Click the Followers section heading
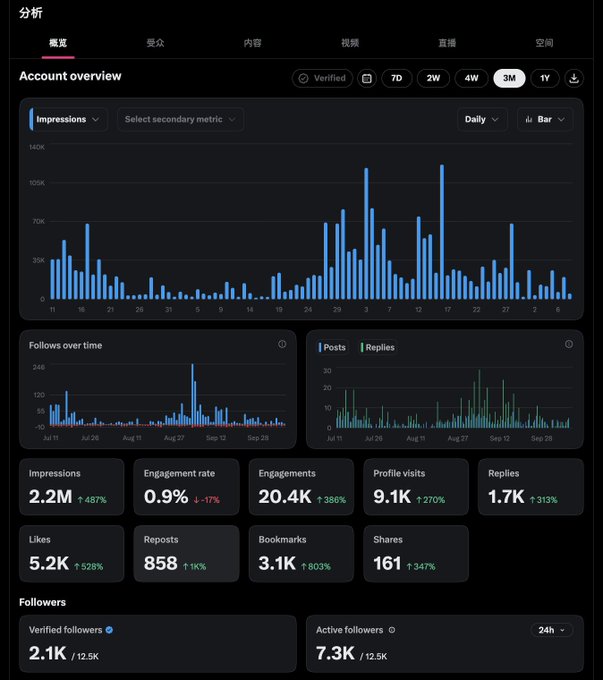This screenshot has width=603, height=680. click(43, 602)
